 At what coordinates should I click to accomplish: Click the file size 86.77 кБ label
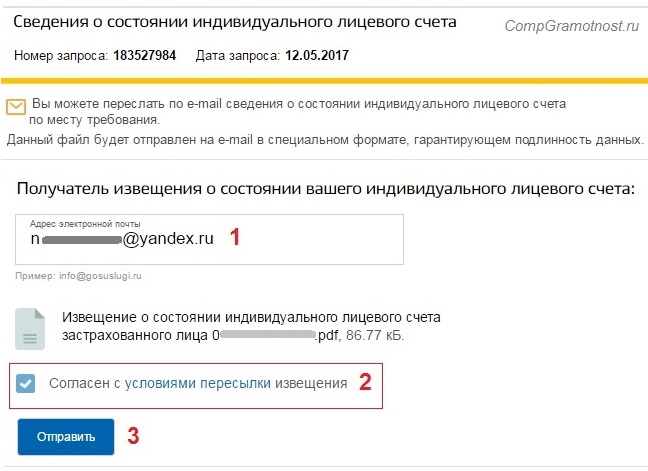[x=375, y=335]
